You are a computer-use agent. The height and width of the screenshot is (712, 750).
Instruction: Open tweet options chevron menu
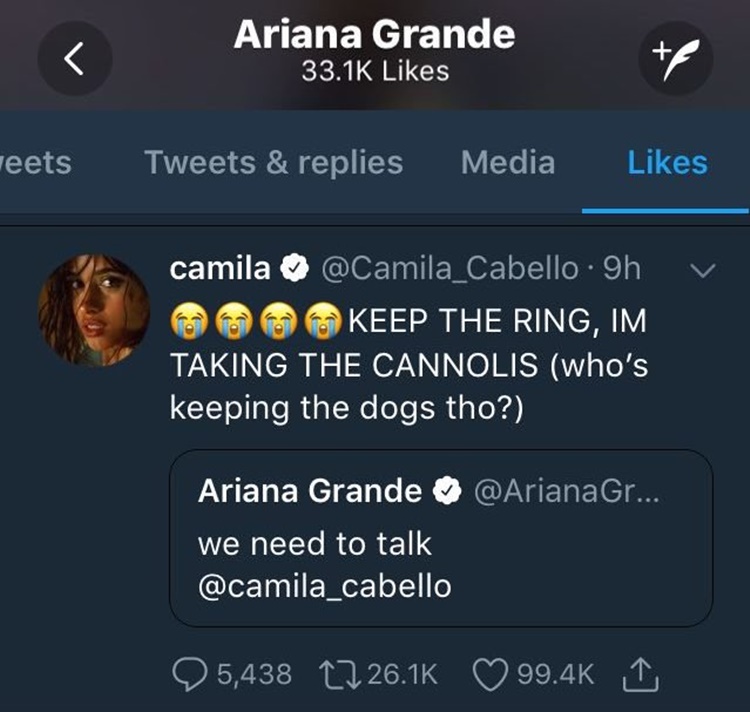(705, 270)
